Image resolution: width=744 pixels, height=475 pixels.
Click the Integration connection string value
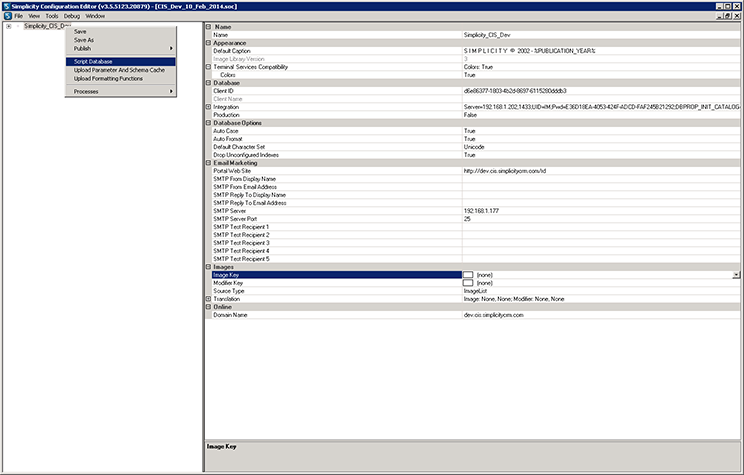pyautogui.click(x=601, y=107)
